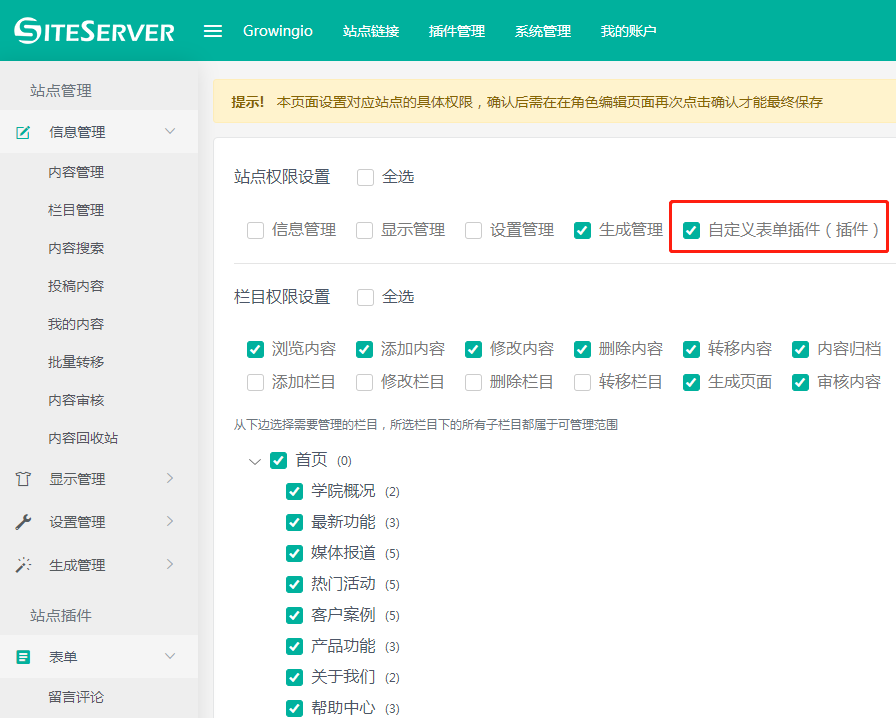
Task: Uncheck the 热门活动 channel checkbox
Action: click(294, 584)
